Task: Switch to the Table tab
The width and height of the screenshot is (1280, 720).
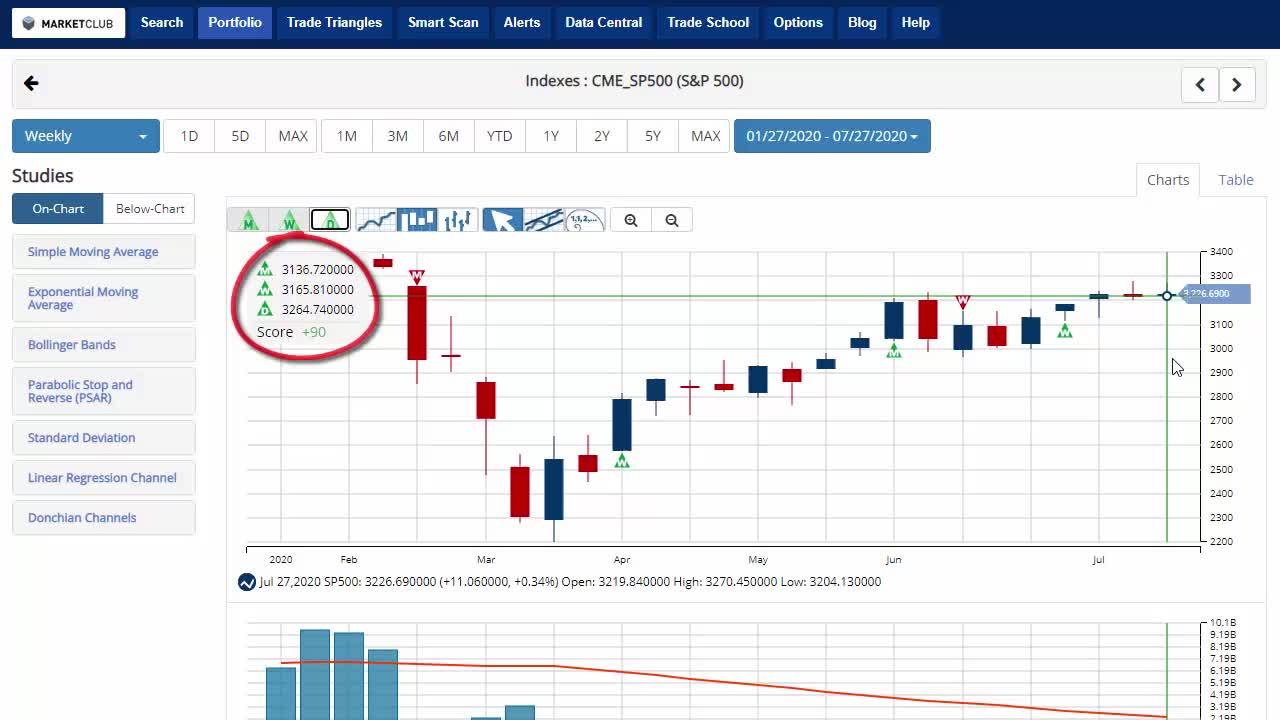Action: (x=1236, y=180)
